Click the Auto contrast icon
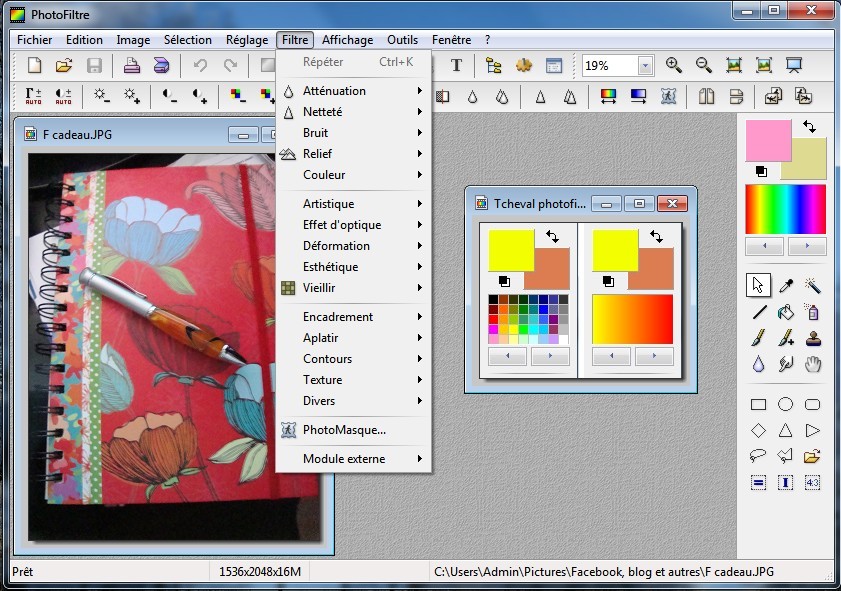The height and width of the screenshot is (591, 841). tap(63, 96)
